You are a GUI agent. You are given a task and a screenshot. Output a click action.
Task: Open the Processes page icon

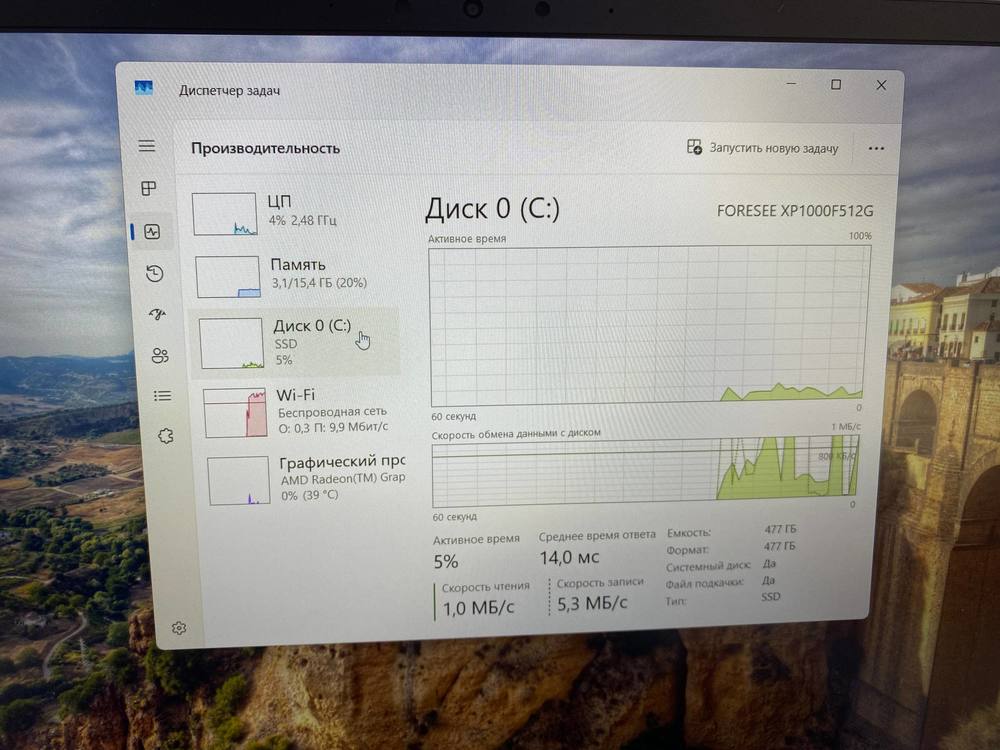click(149, 188)
